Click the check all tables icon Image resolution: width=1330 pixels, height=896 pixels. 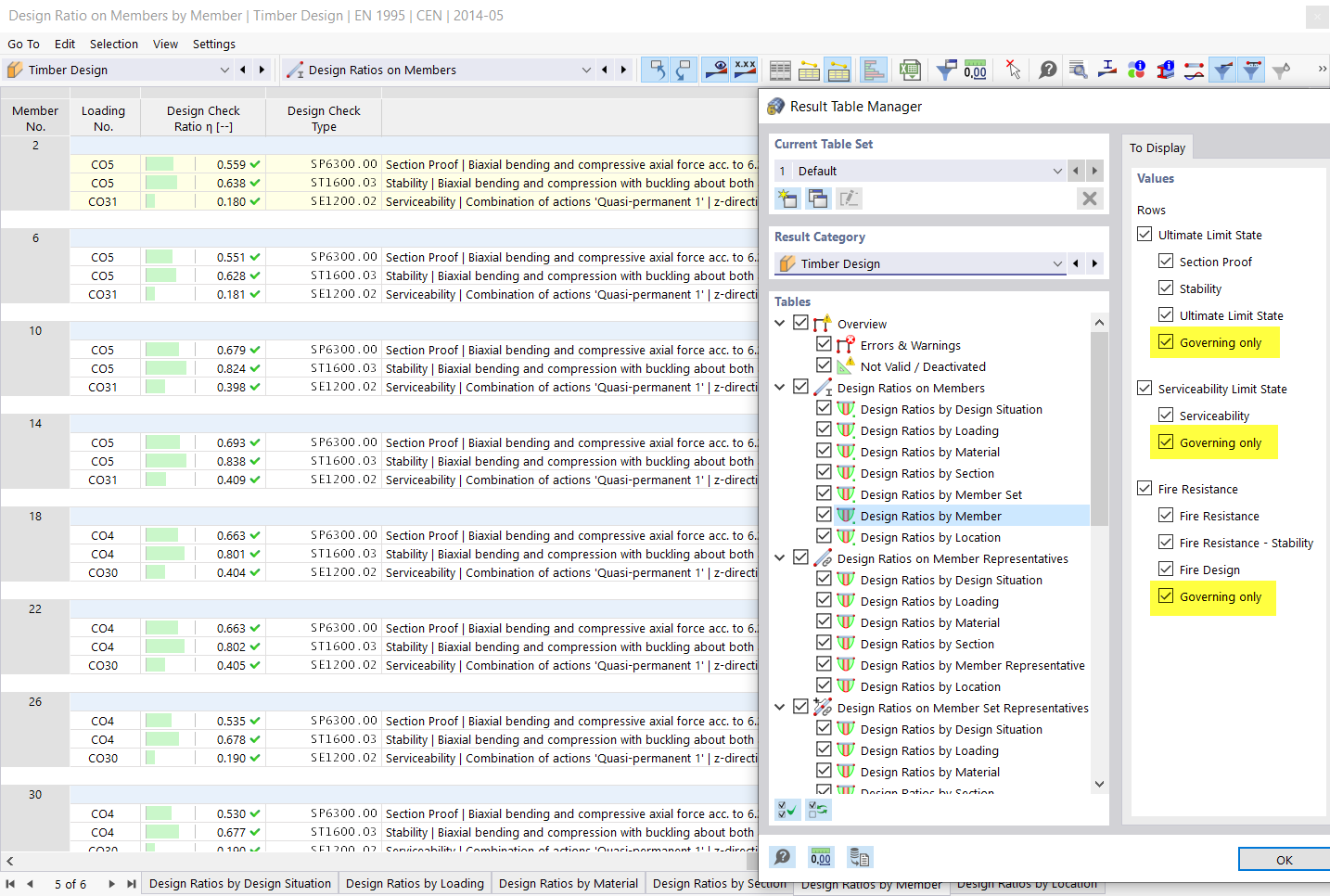pyautogui.click(x=787, y=810)
